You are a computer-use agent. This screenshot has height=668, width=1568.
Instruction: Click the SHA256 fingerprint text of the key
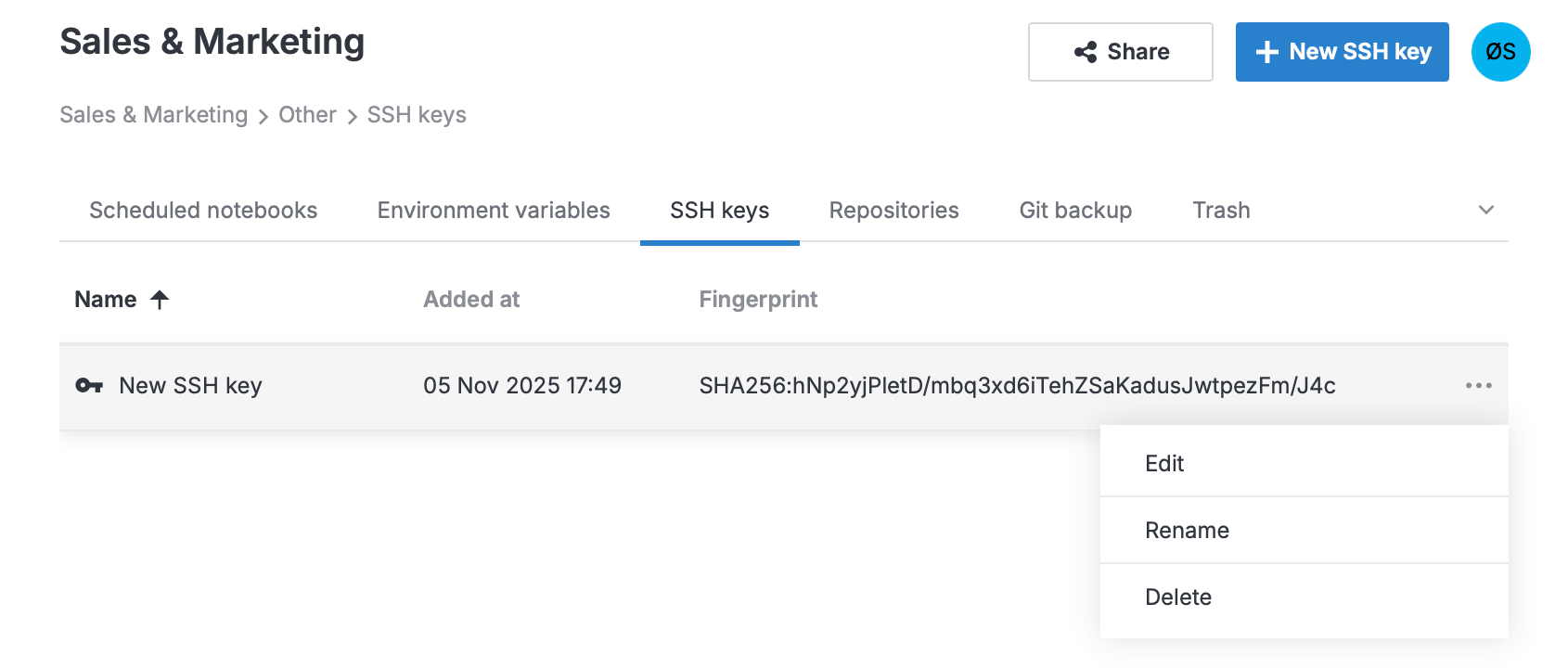1017,386
